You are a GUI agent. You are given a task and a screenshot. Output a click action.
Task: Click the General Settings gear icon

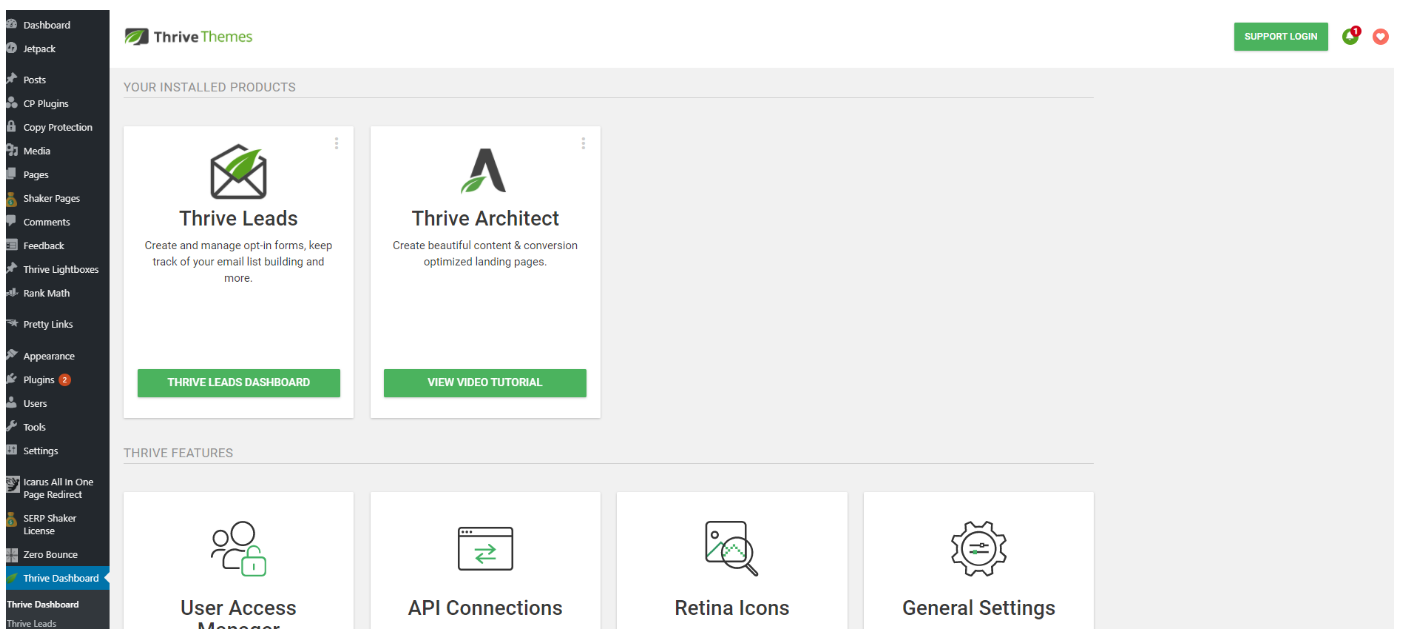coord(978,548)
